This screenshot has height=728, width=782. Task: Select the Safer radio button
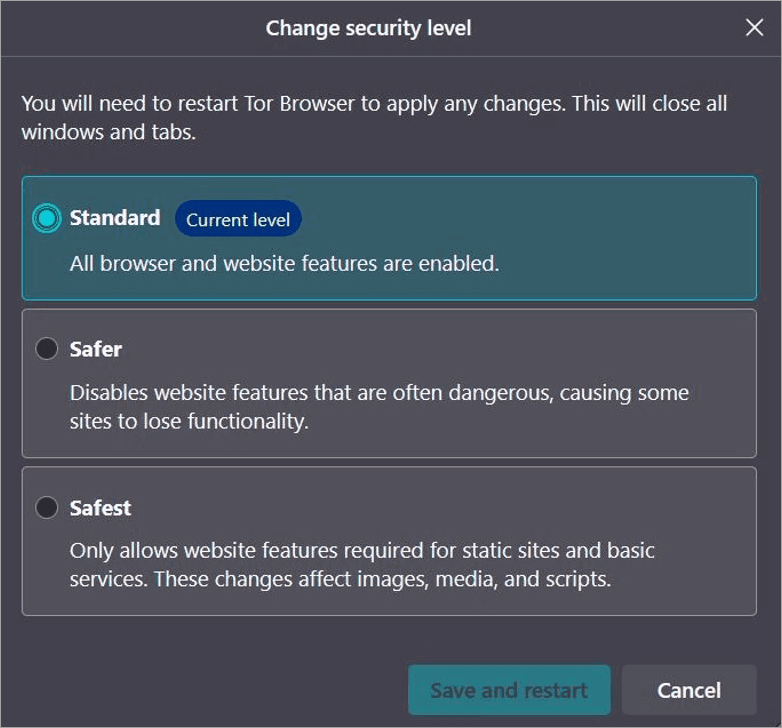(x=46, y=348)
